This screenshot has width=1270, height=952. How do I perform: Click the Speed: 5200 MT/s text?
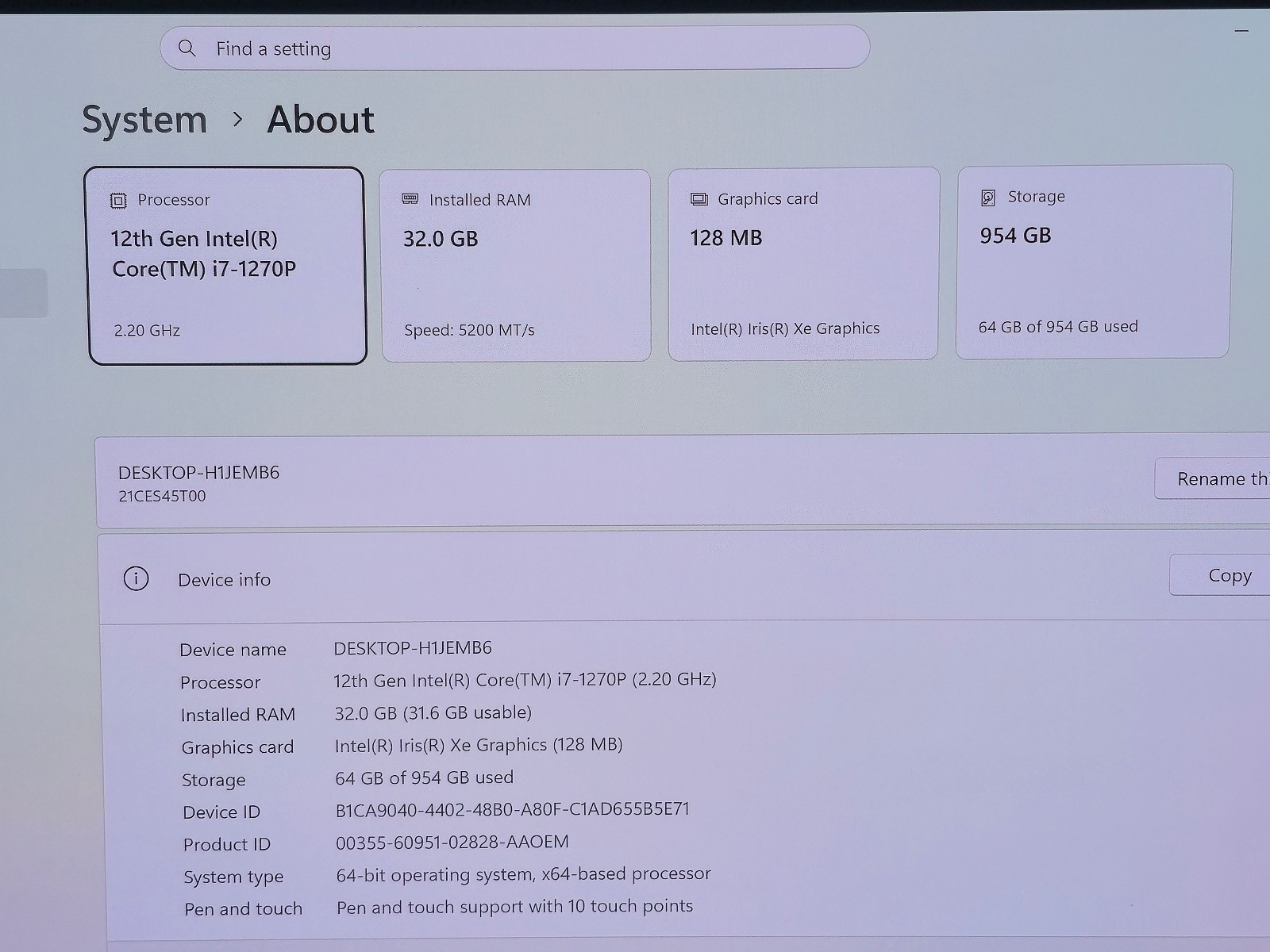point(469,330)
